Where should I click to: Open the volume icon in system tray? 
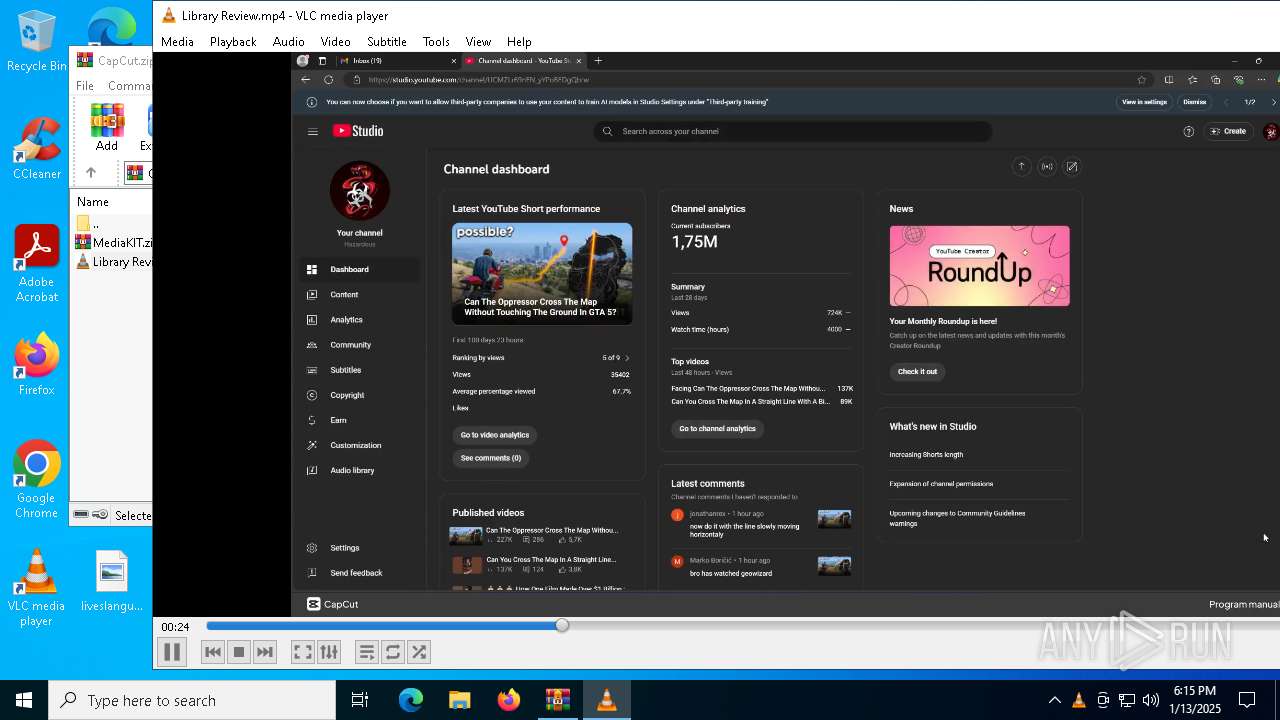tap(1151, 700)
